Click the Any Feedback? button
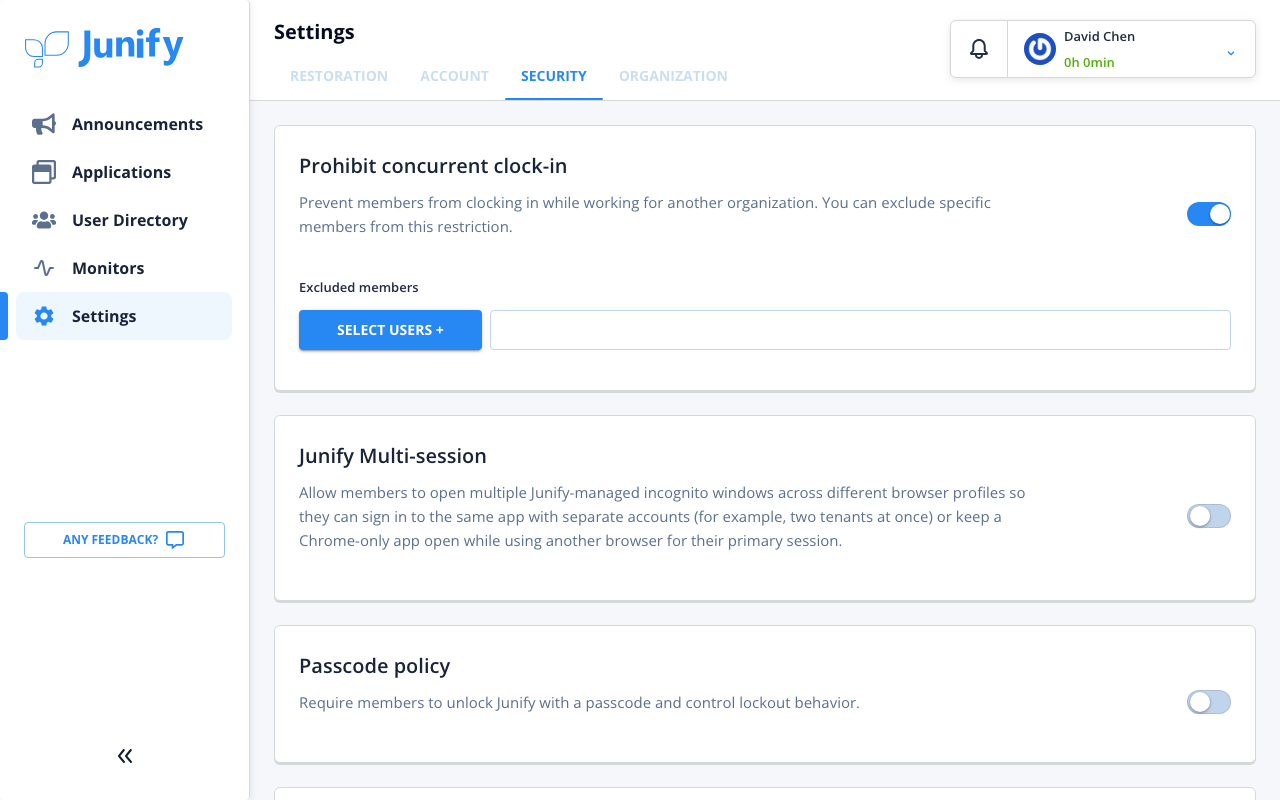Viewport: 1280px width, 800px height. [124, 540]
